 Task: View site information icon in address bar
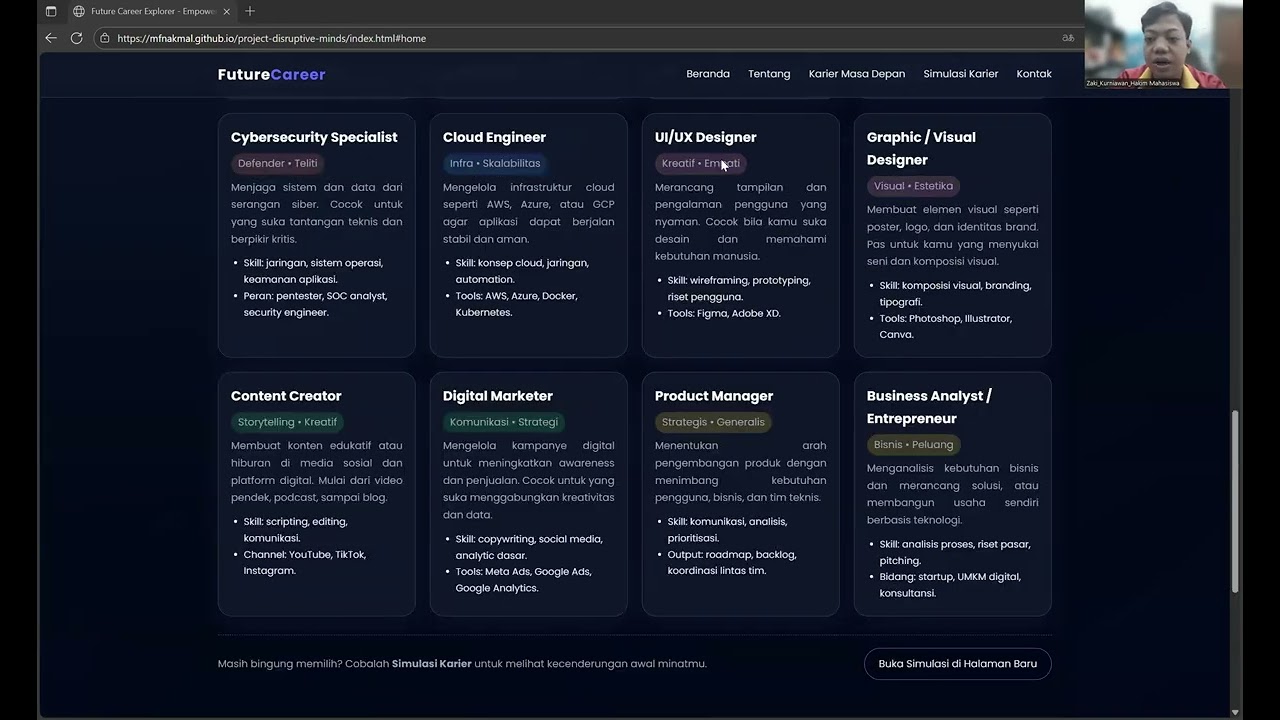104,38
